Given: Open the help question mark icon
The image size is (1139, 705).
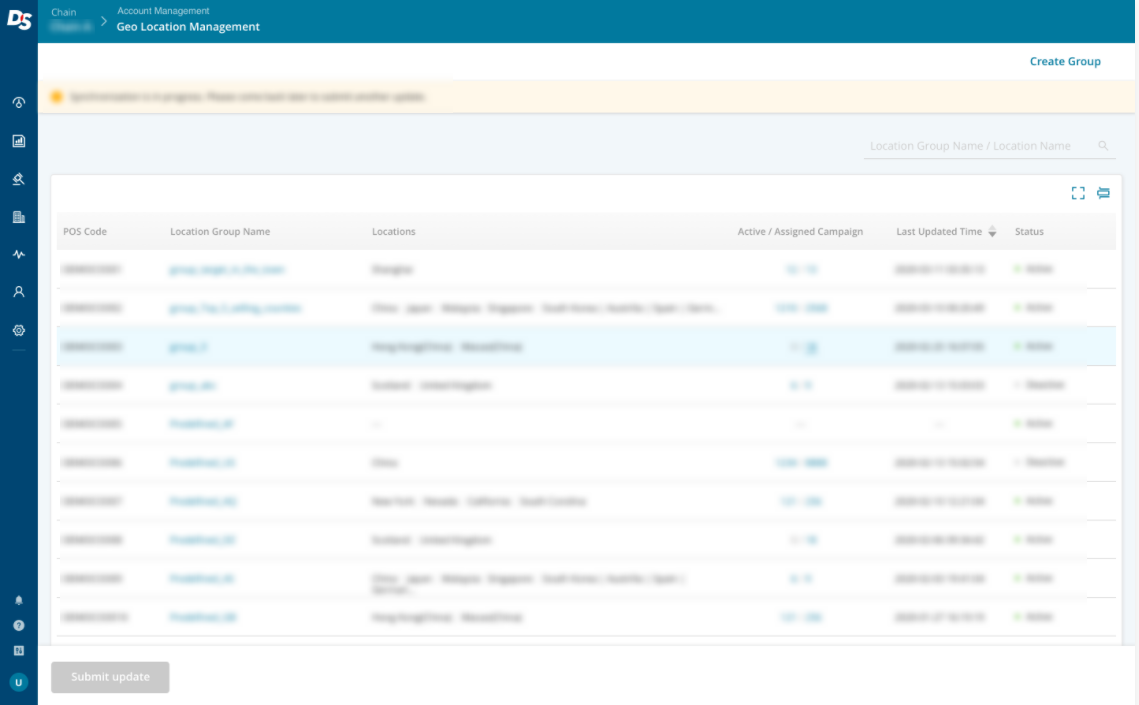Looking at the screenshot, I should click(19, 625).
